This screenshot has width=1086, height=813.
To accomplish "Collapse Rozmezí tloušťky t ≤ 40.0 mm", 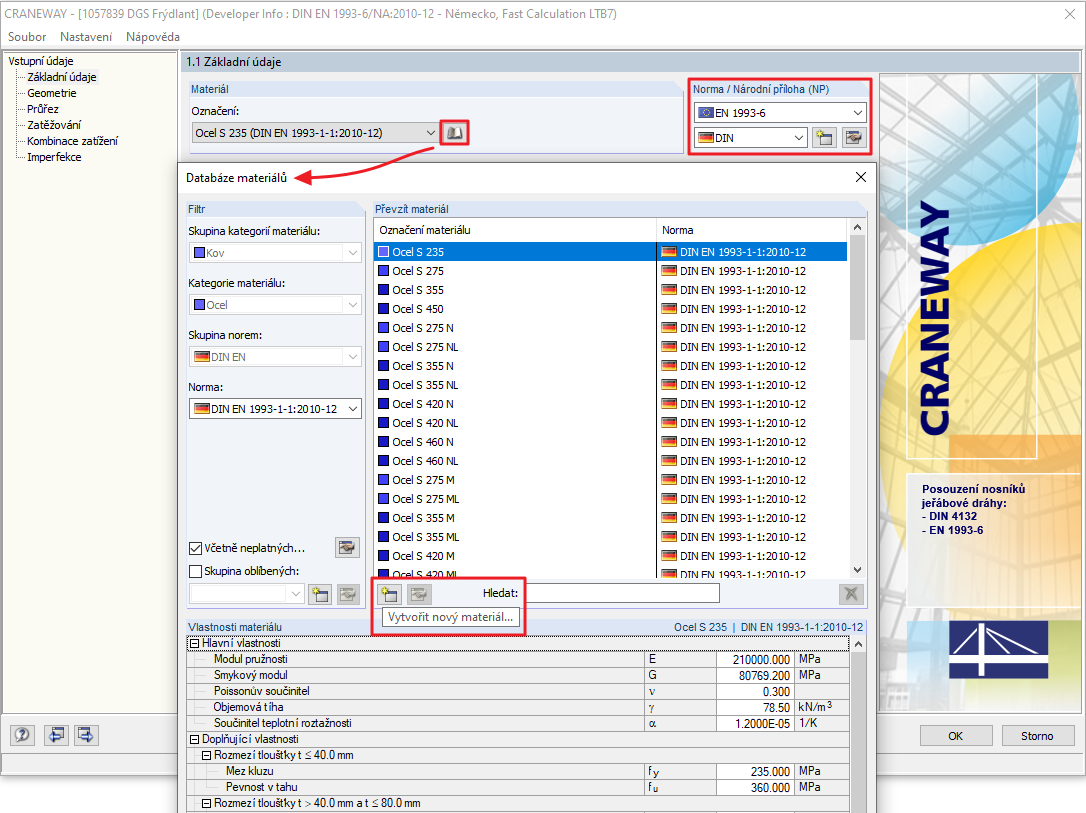I will (206, 756).
